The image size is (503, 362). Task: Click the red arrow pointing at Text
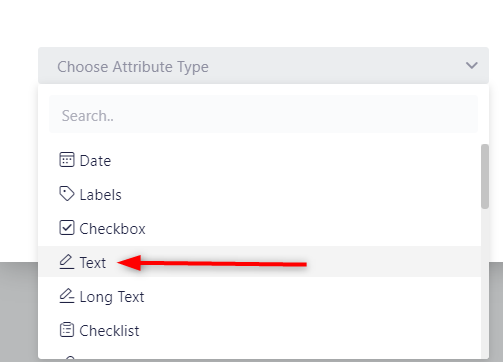(212, 263)
